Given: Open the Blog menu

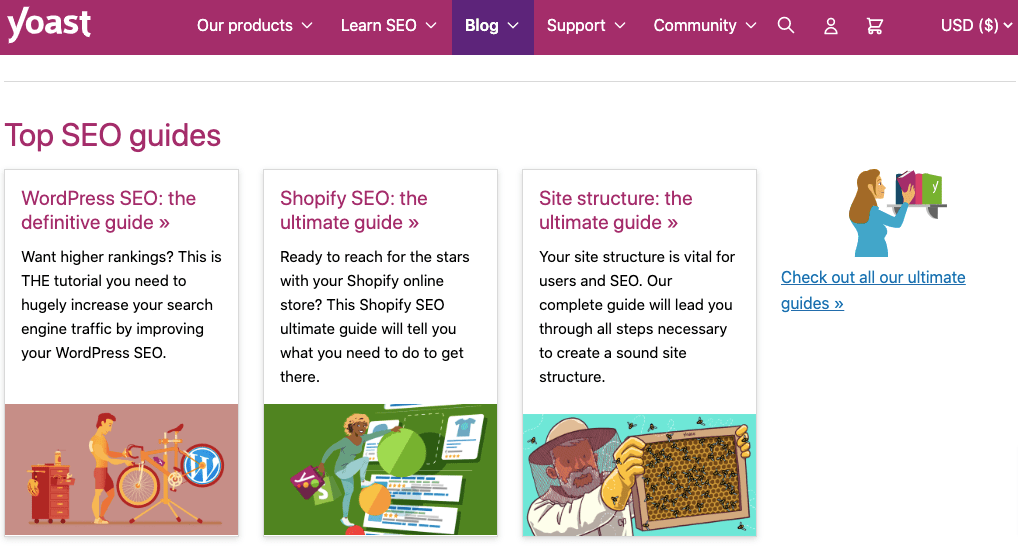Looking at the screenshot, I should [492, 26].
